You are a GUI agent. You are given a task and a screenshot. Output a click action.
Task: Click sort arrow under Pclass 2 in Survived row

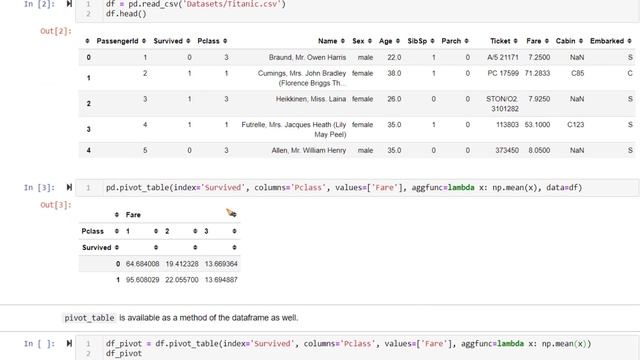click(195, 247)
